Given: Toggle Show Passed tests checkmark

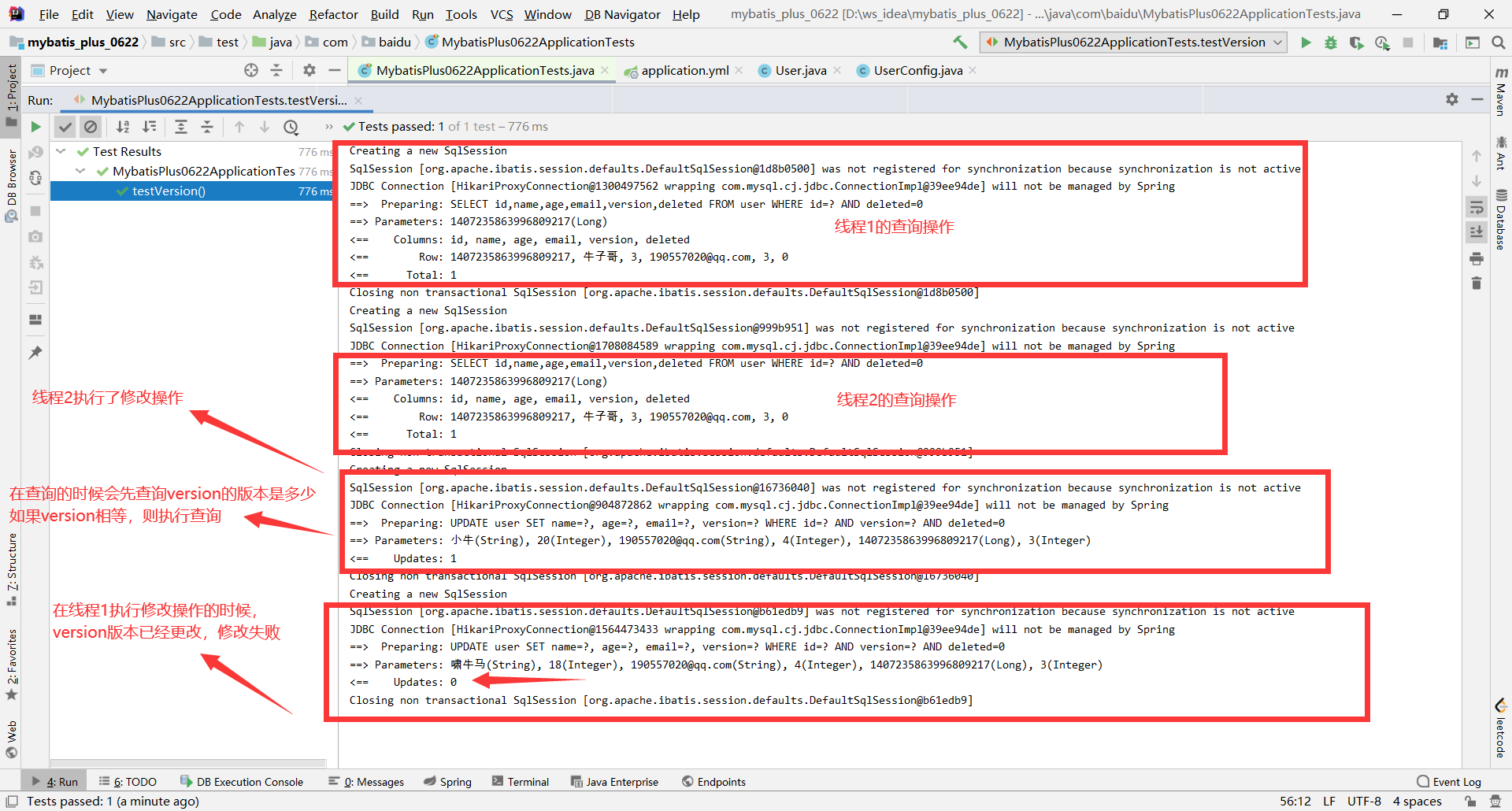Looking at the screenshot, I should point(65,127).
